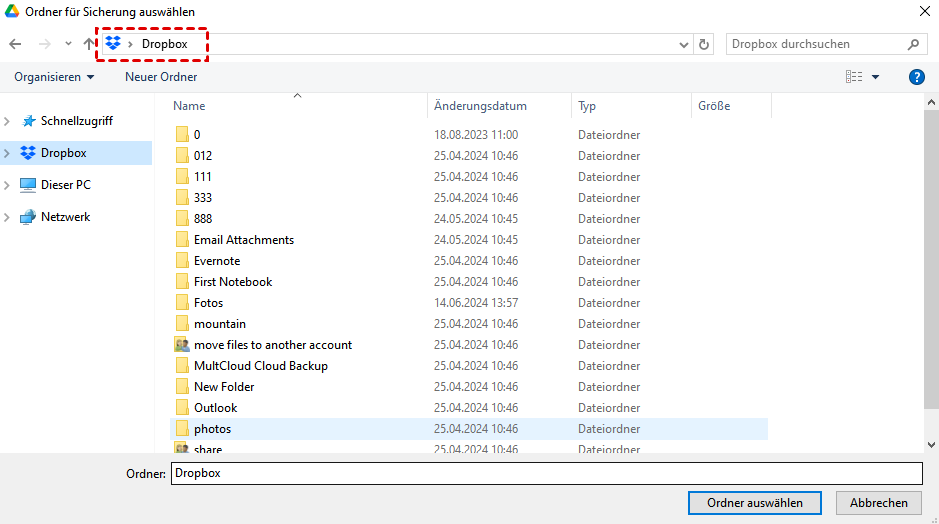Expand the Schnellzugriff tree node
939x524 pixels.
8,121
